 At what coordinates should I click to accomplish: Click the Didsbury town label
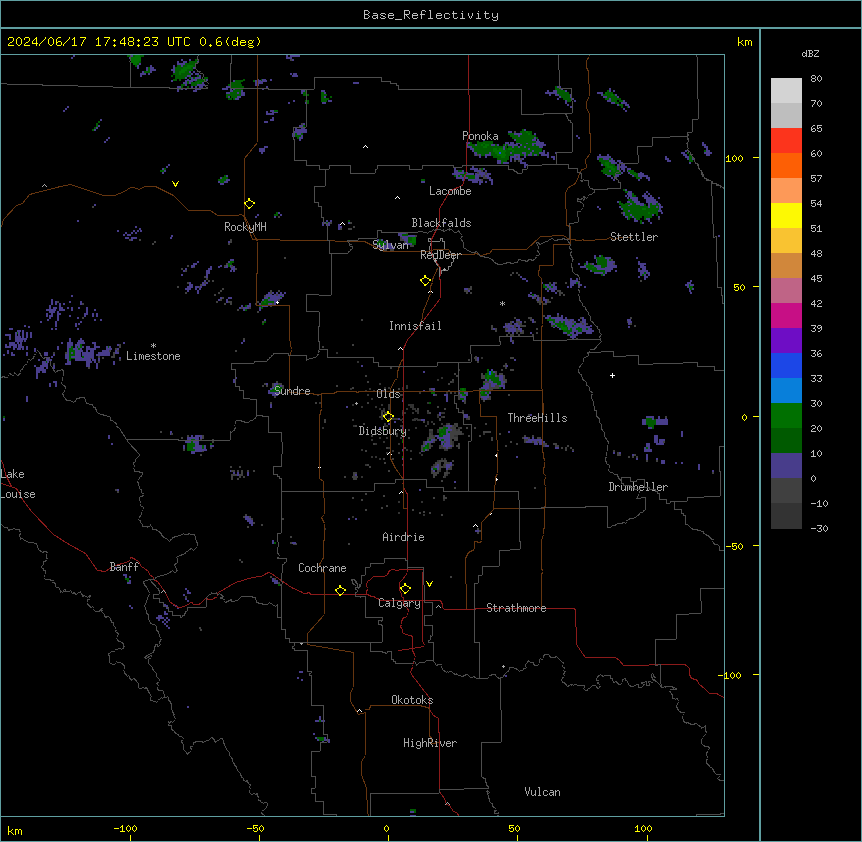click(383, 431)
